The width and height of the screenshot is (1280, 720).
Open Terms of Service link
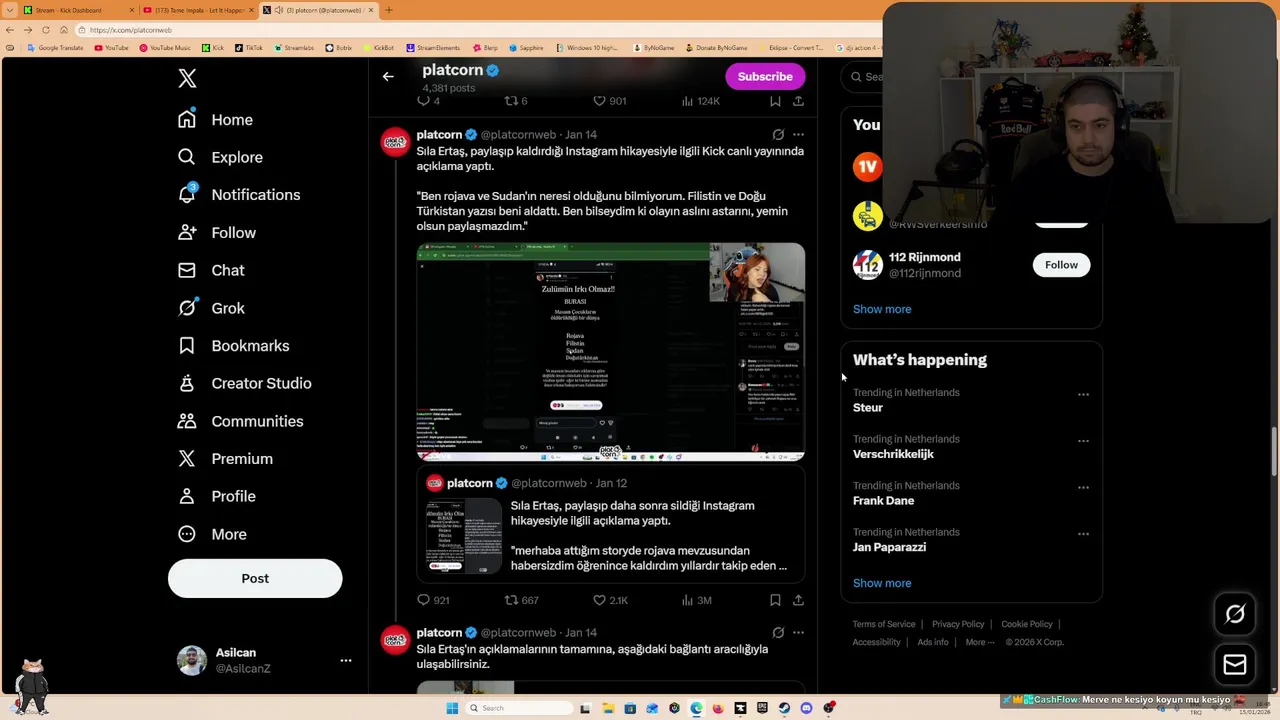point(884,624)
